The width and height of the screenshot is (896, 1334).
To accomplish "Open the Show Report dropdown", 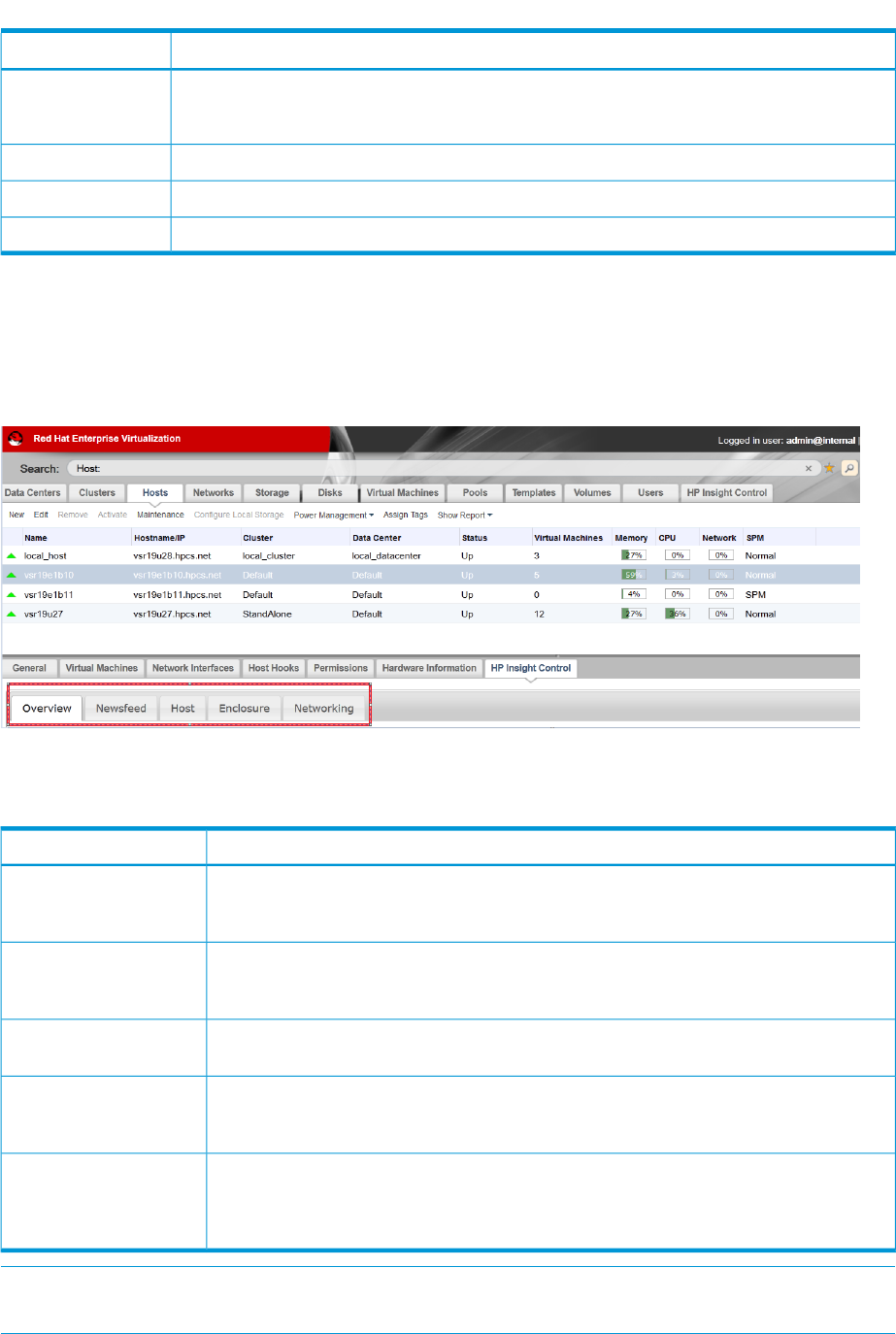I will point(464,516).
